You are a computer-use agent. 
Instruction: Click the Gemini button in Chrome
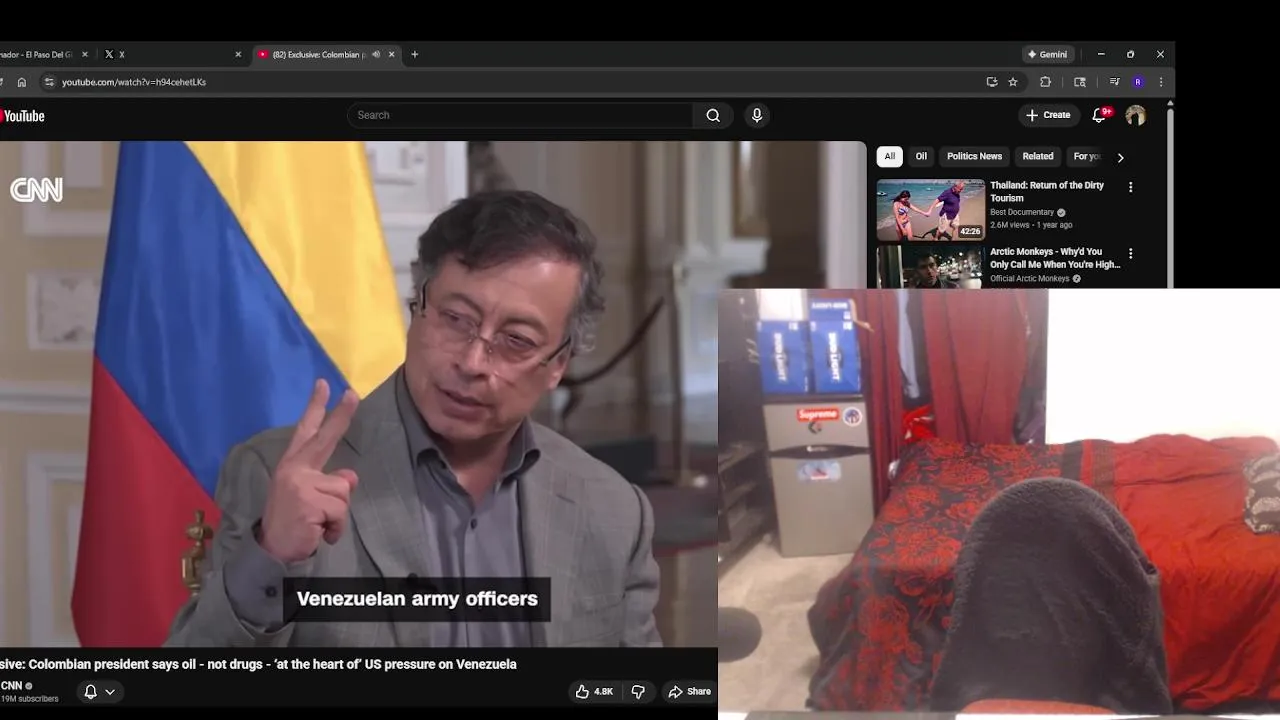coord(1048,54)
